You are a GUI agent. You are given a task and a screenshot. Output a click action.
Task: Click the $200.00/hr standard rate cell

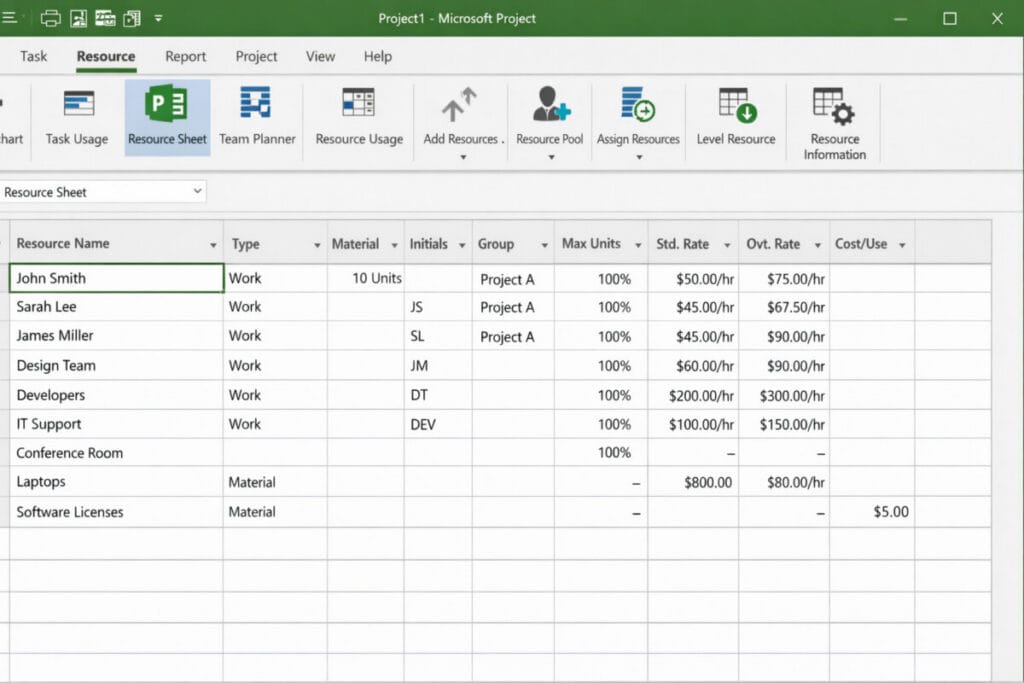coord(693,396)
